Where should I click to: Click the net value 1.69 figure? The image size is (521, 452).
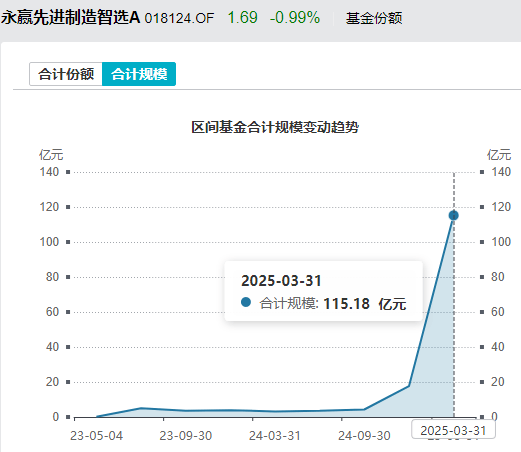point(242,18)
